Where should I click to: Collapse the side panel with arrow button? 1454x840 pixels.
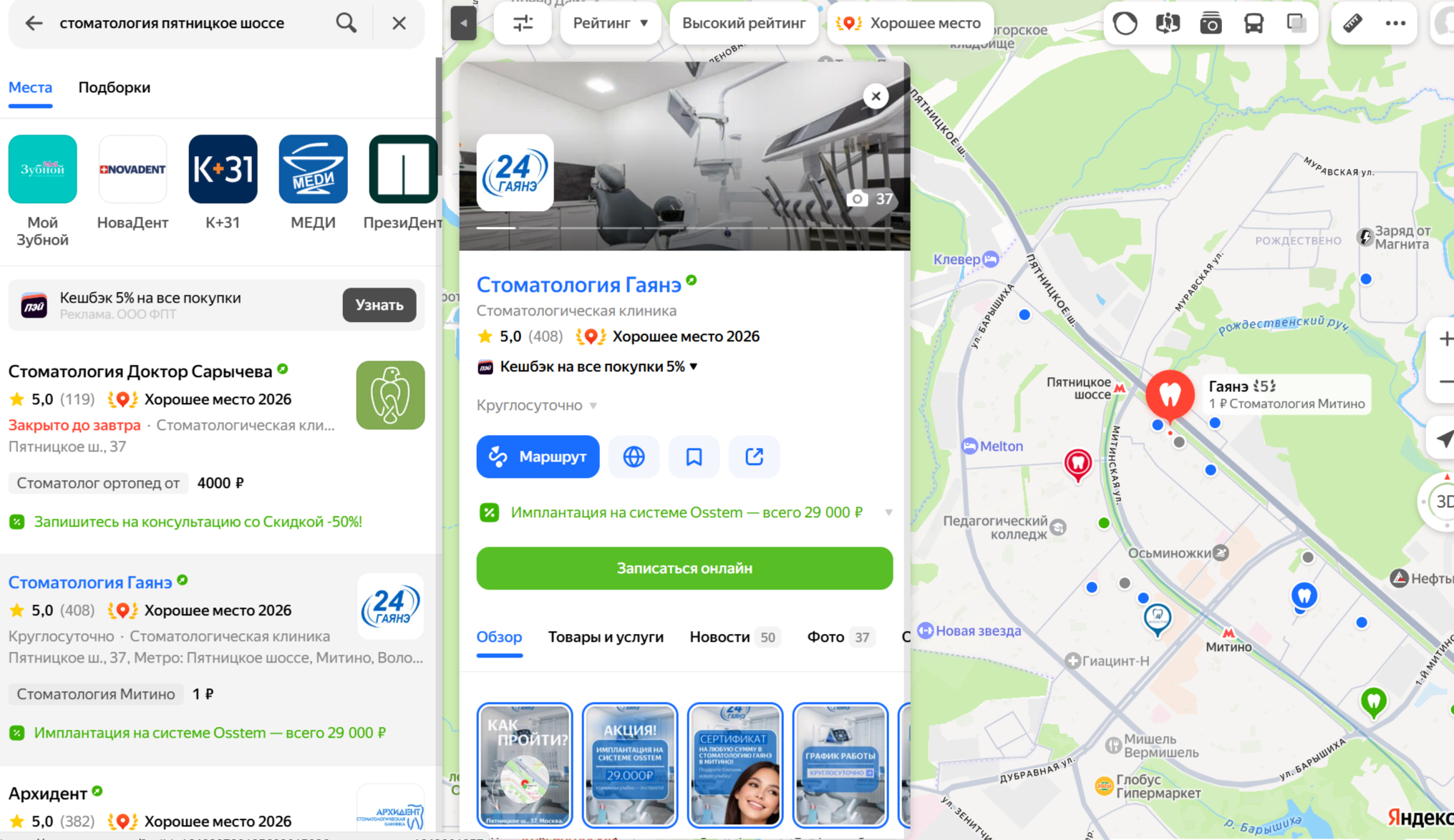(x=464, y=23)
